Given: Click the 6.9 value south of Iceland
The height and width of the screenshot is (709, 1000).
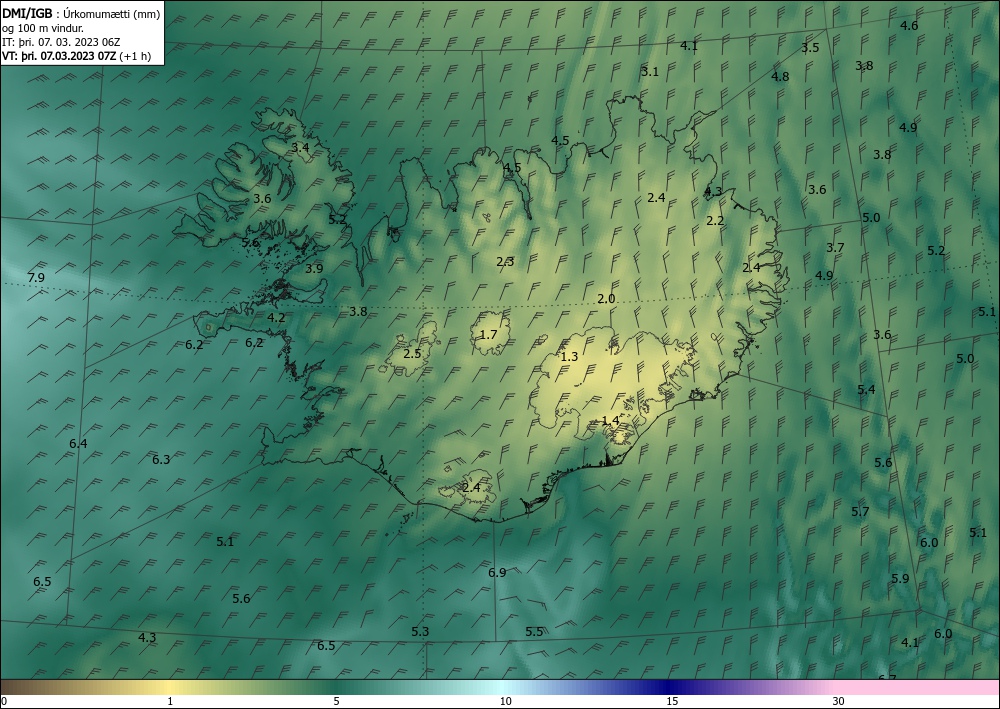Looking at the screenshot, I should [497, 573].
